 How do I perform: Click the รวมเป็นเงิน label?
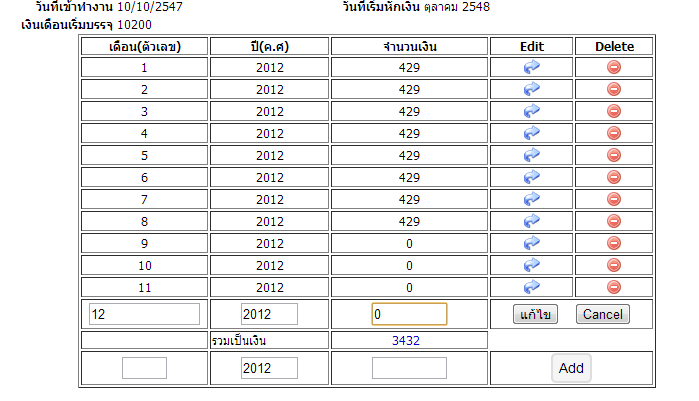tap(239, 341)
